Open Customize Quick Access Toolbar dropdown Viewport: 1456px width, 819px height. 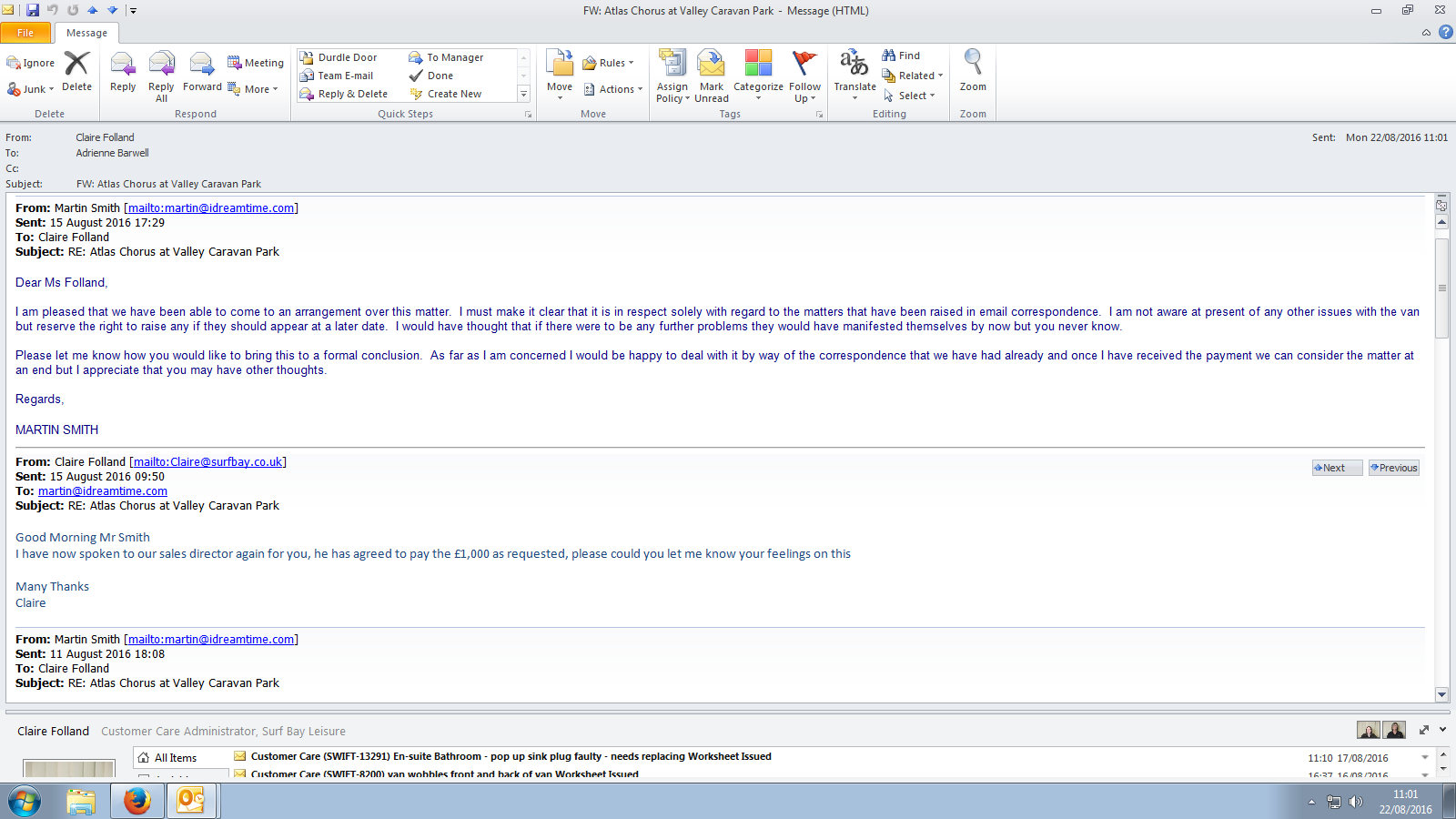coord(133,11)
